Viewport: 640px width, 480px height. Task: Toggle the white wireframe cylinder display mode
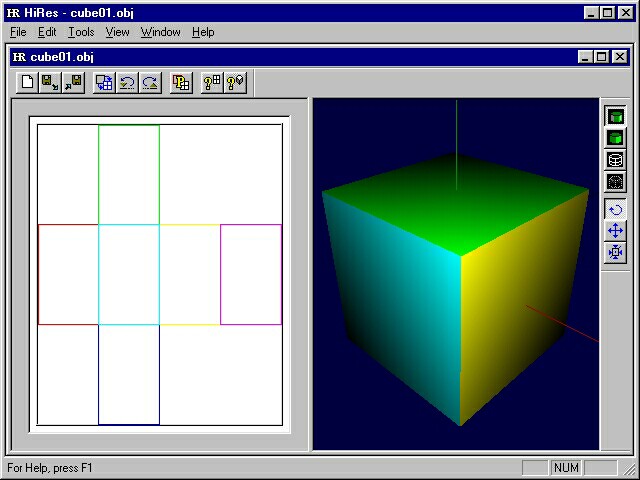pos(616,160)
